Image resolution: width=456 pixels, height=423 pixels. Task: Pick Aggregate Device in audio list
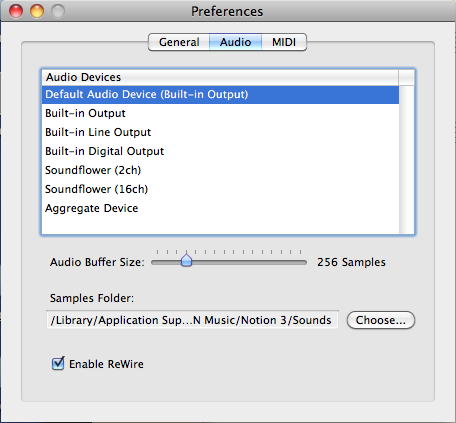point(220,208)
